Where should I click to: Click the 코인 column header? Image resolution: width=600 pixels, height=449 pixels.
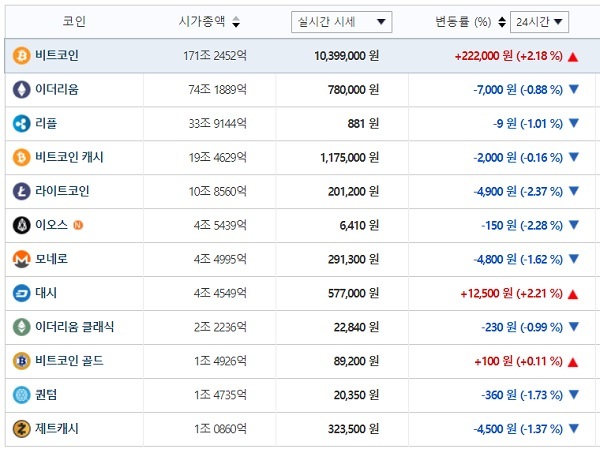pyautogui.click(x=74, y=21)
